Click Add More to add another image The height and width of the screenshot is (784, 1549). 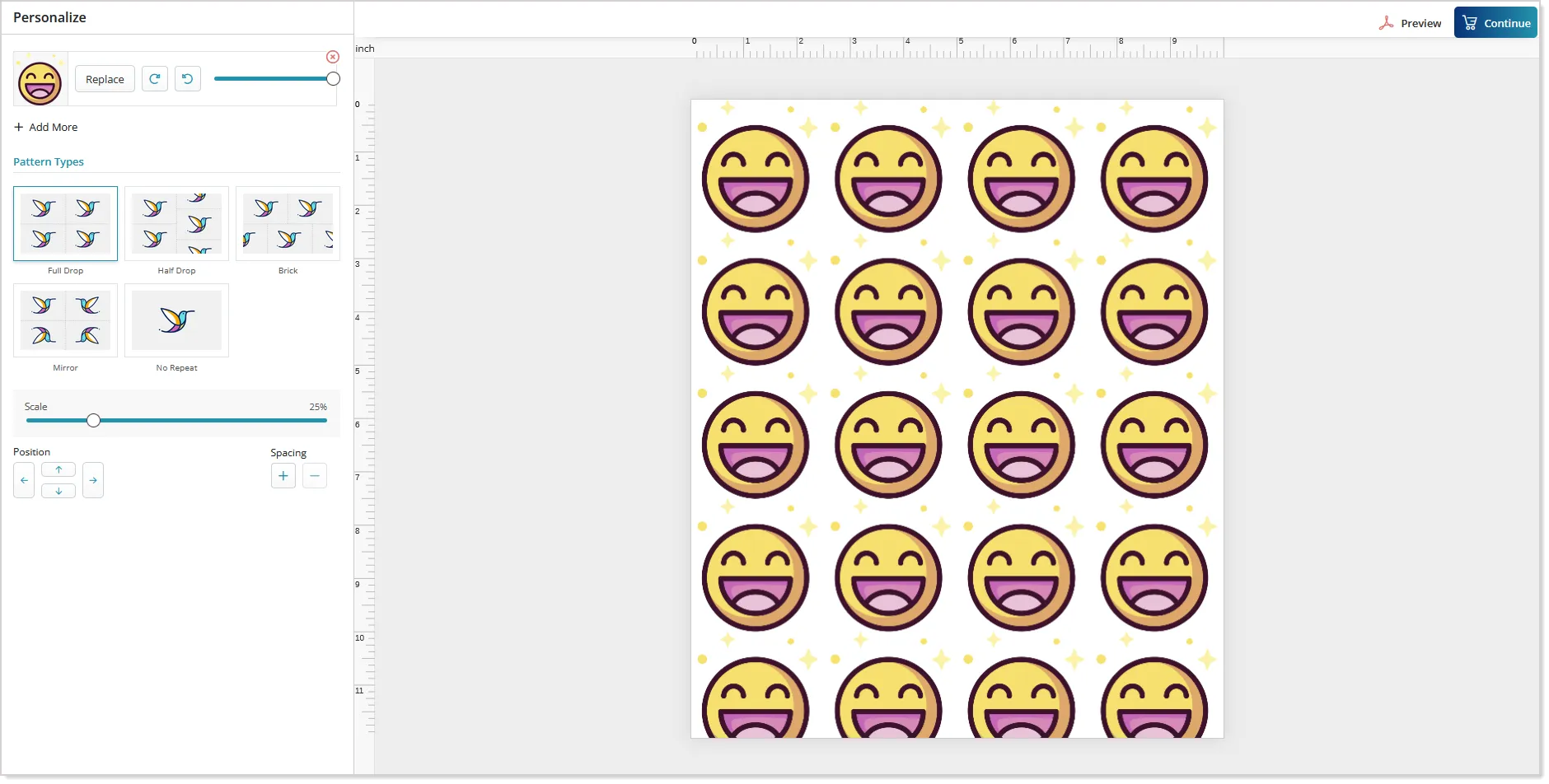46,127
